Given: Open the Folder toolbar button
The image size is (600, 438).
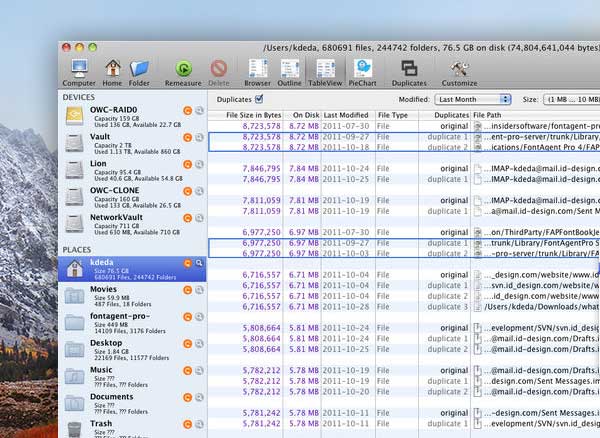Looking at the screenshot, I should coord(139,73).
